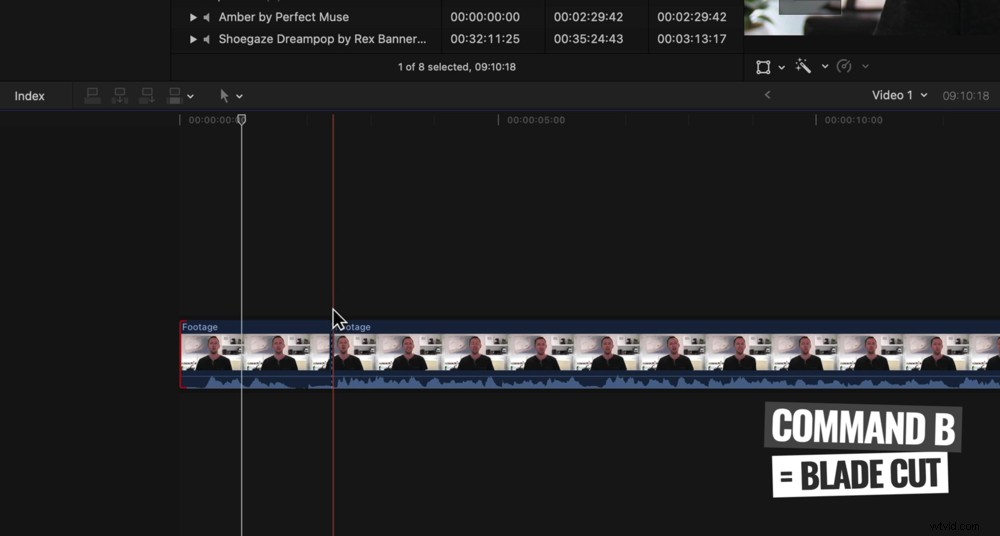Viewport: 1000px width, 536px height.
Task: Select 'Shoegaze Dreampop by Rex Banner' clip name
Action: tap(322, 39)
